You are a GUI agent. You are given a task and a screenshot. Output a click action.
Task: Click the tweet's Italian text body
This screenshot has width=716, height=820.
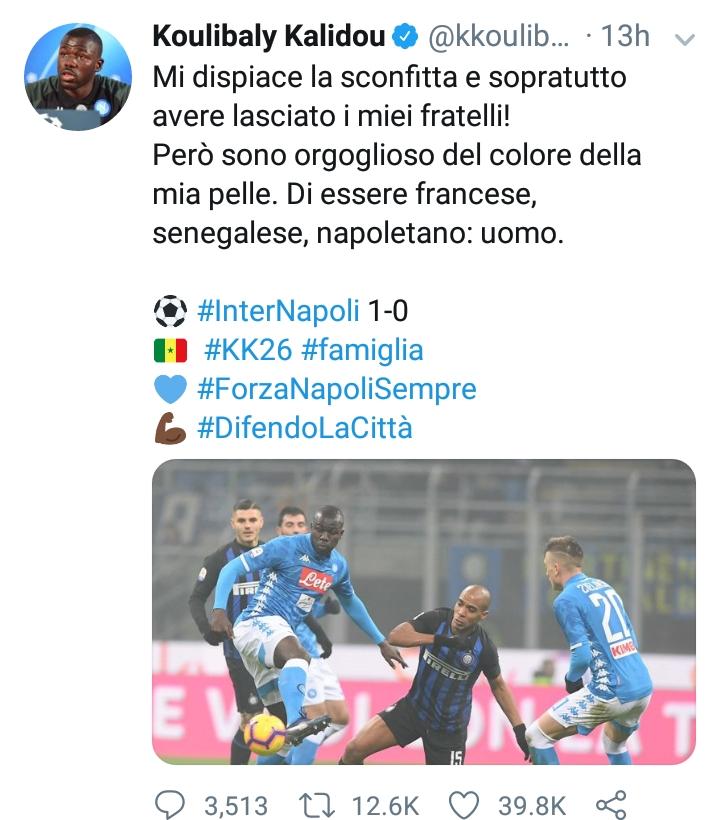point(397,155)
